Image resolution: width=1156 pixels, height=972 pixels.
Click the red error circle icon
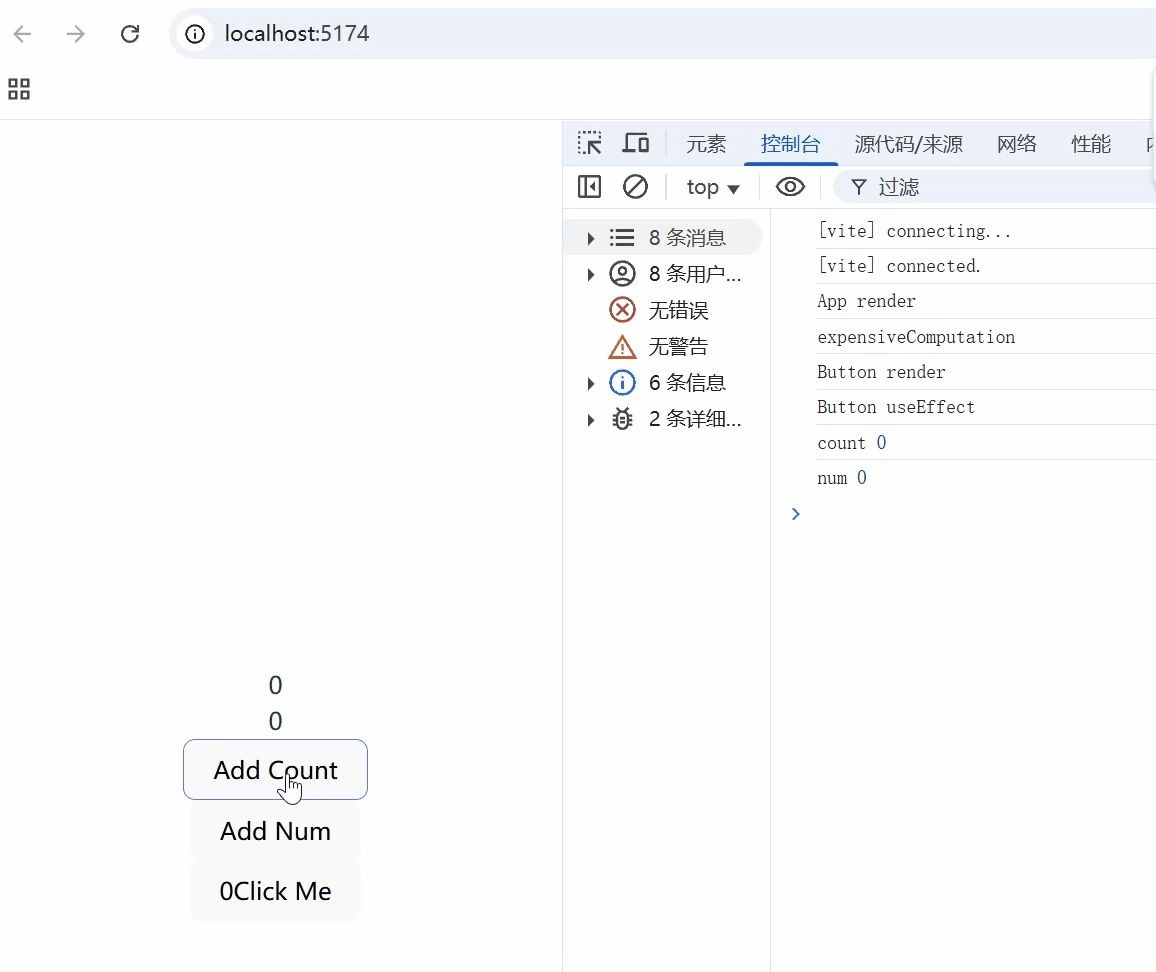(x=622, y=310)
